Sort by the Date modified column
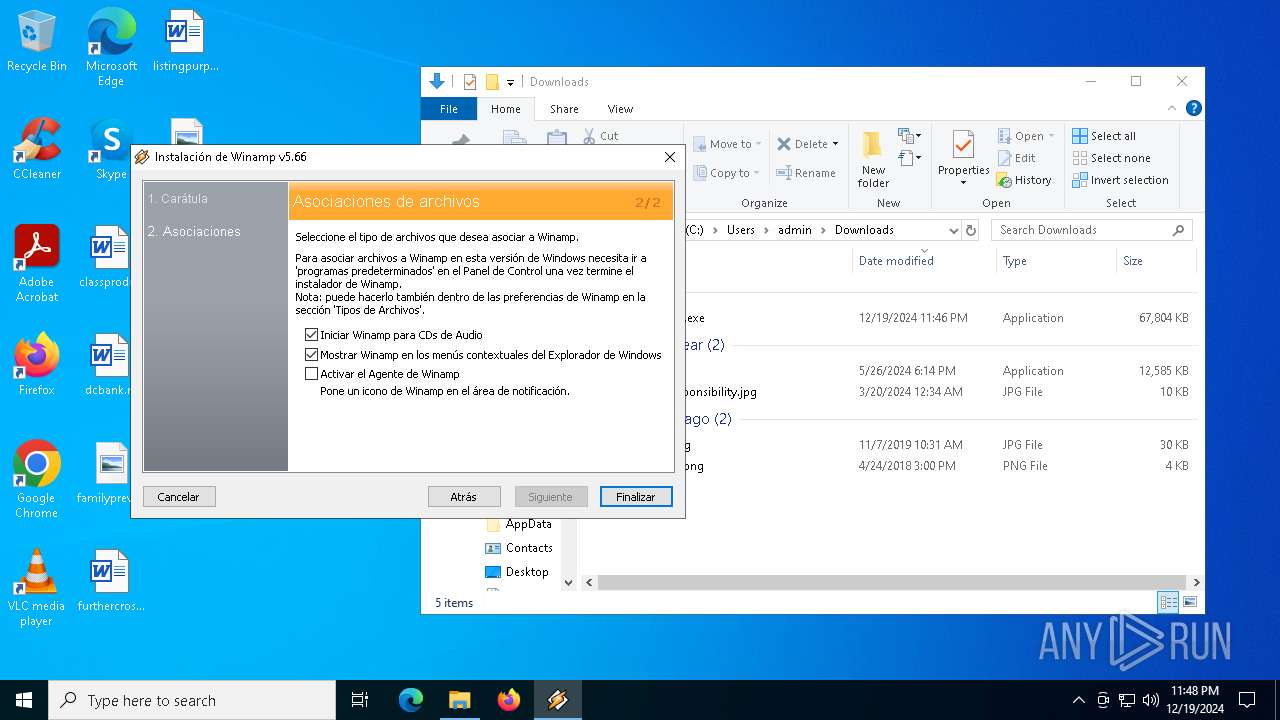Screen dimensions: 1280x720 [x=896, y=261]
